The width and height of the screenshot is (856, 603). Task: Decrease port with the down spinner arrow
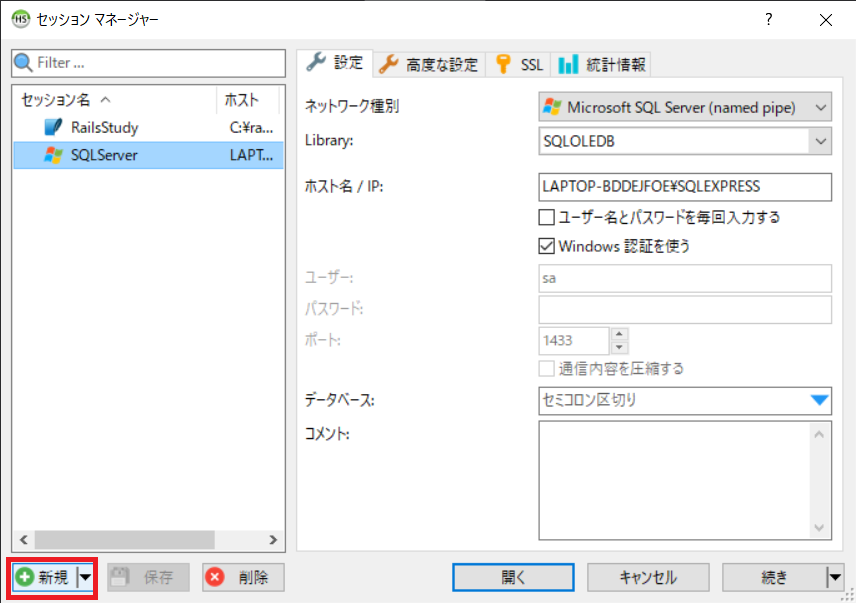pyautogui.click(x=619, y=347)
